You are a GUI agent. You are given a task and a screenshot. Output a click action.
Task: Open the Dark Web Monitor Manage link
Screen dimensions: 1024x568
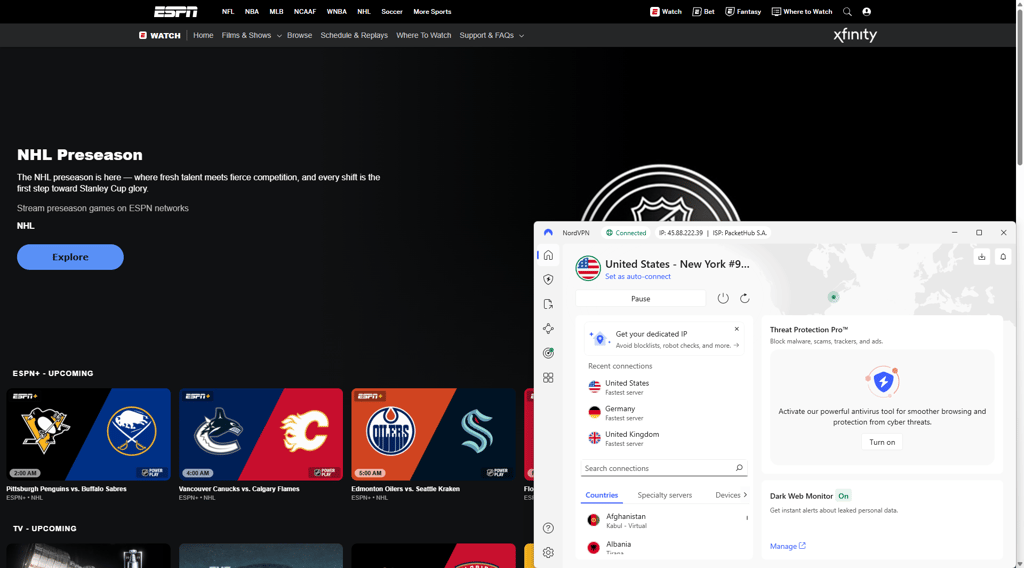(x=788, y=546)
